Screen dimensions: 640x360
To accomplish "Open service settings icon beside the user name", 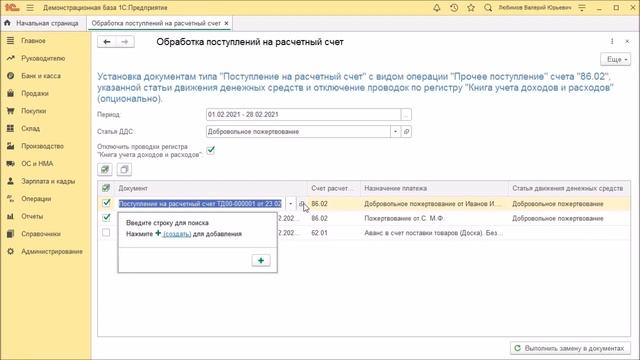I will coord(582,8).
